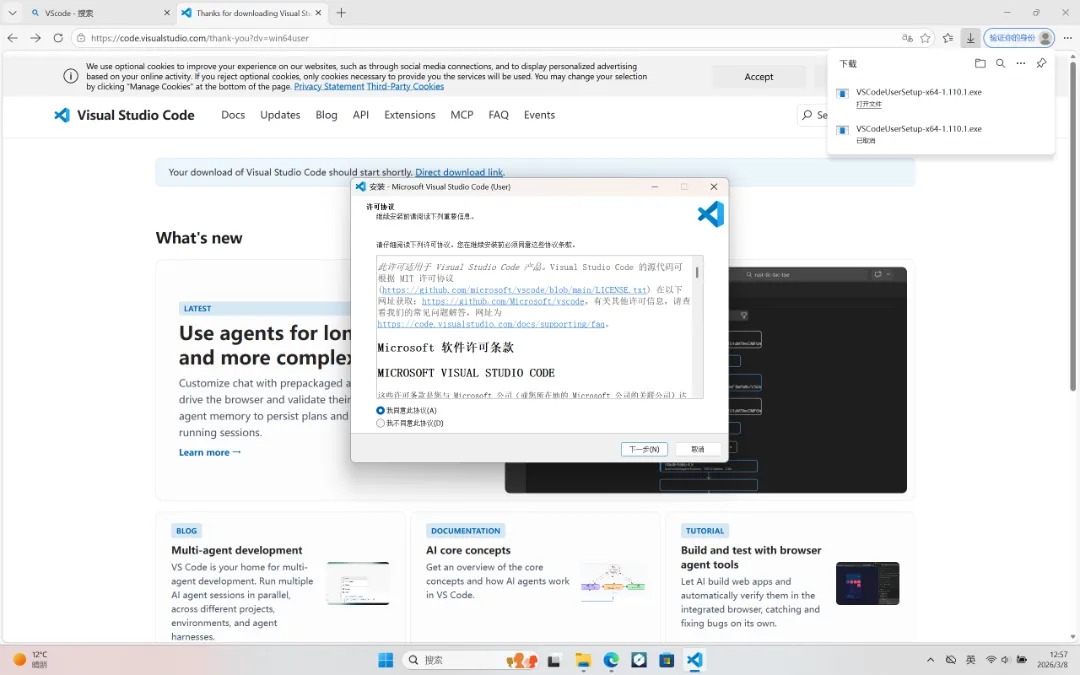1080x675 pixels.
Task: Open the supporting/faq link in license text
Action: 490,324
